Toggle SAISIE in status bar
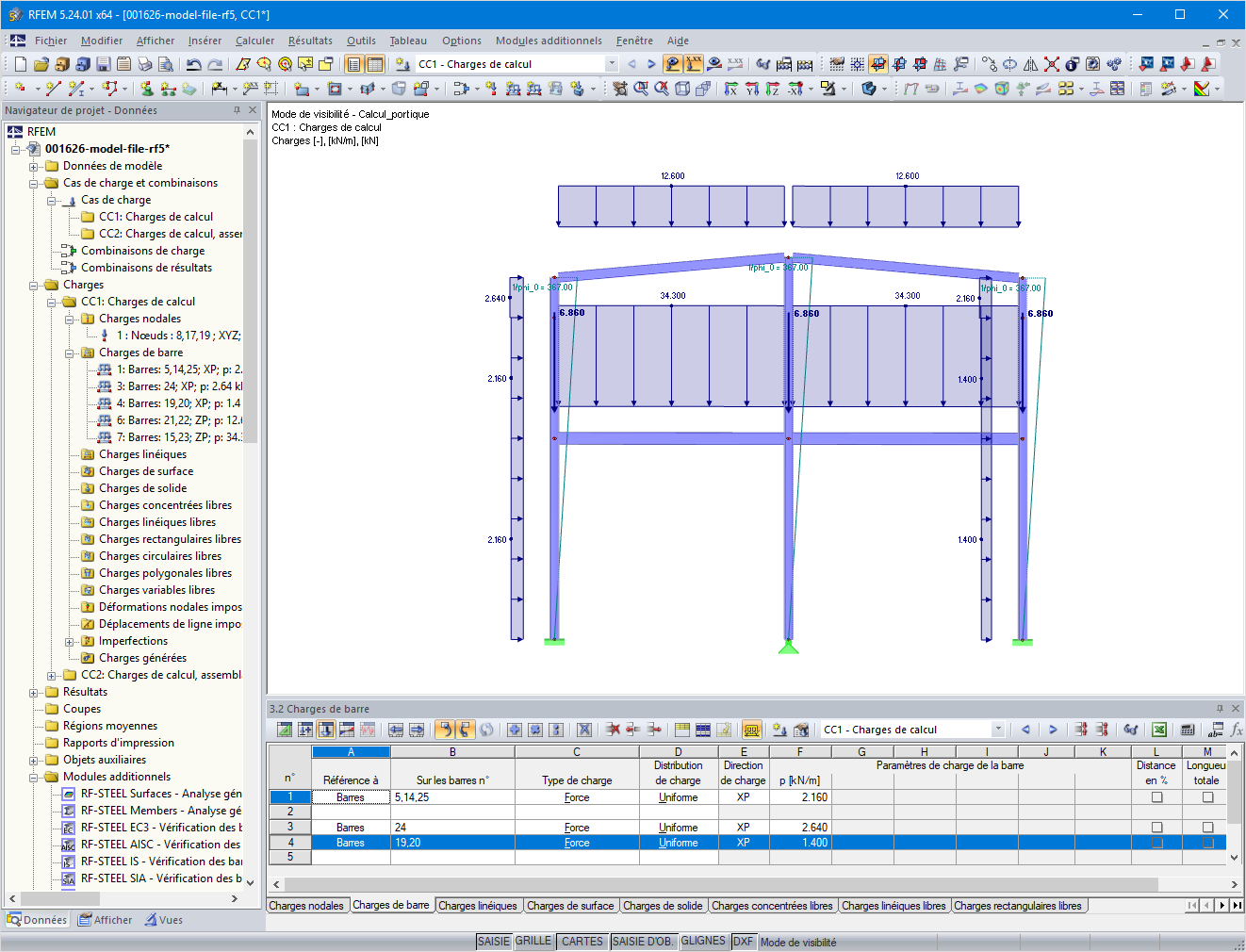 (x=493, y=942)
